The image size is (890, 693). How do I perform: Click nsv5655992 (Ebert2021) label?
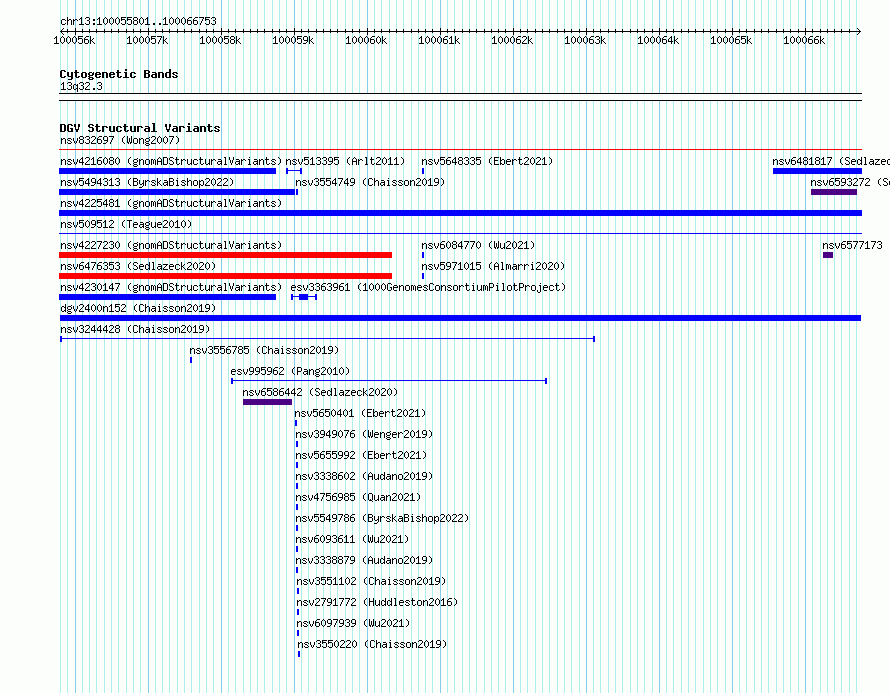(361, 455)
